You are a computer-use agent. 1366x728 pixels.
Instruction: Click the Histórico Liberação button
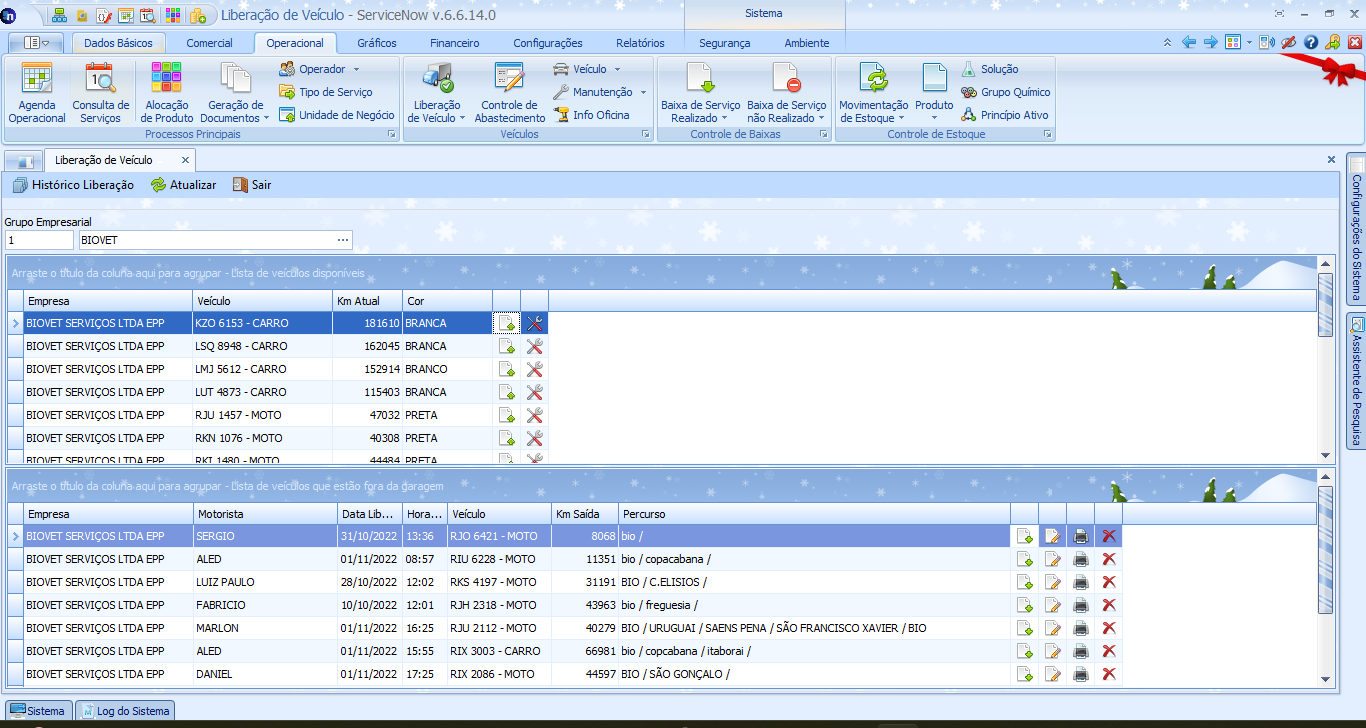73,185
